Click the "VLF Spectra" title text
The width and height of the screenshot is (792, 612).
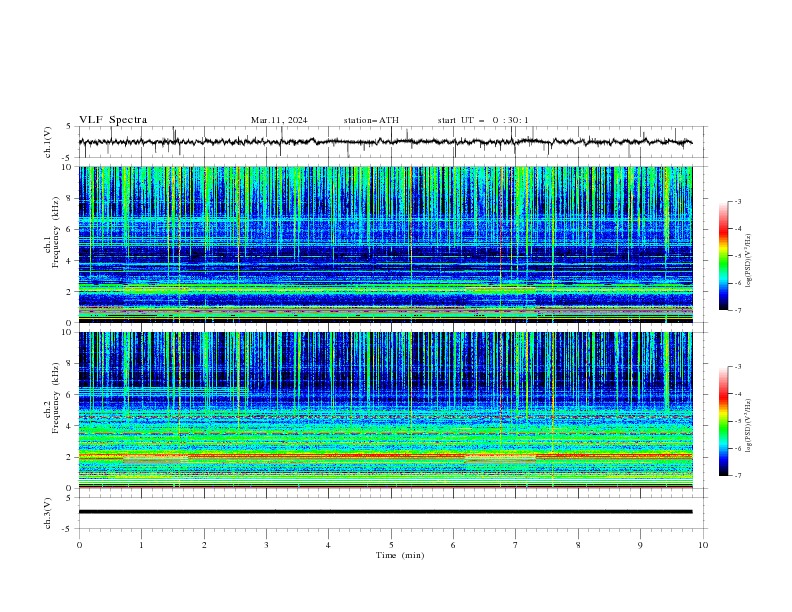point(113,120)
